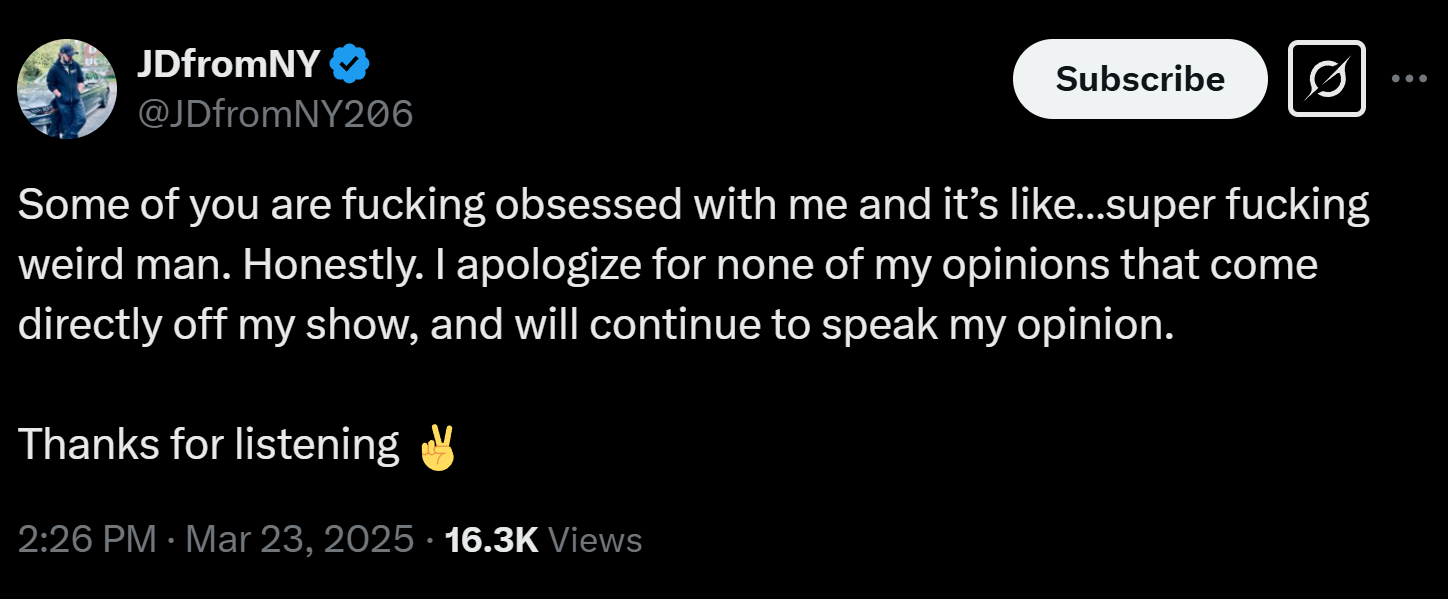Click the blue verified checkmark badge

point(350,66)
